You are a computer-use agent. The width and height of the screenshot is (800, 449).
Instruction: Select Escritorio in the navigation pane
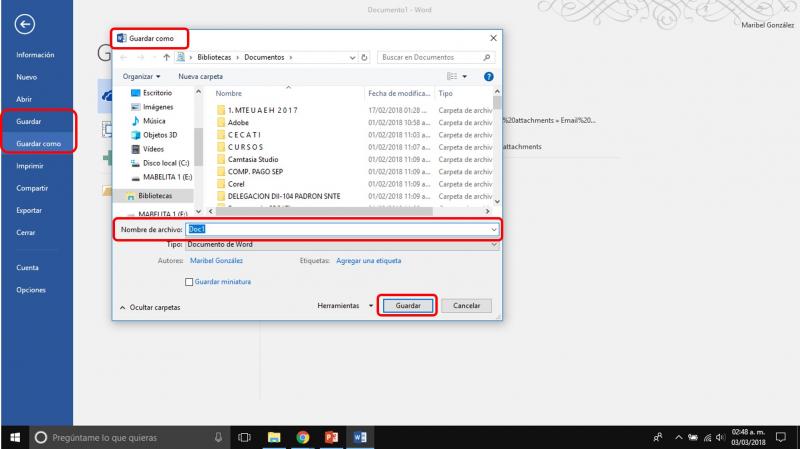click(x=157, y=93)
